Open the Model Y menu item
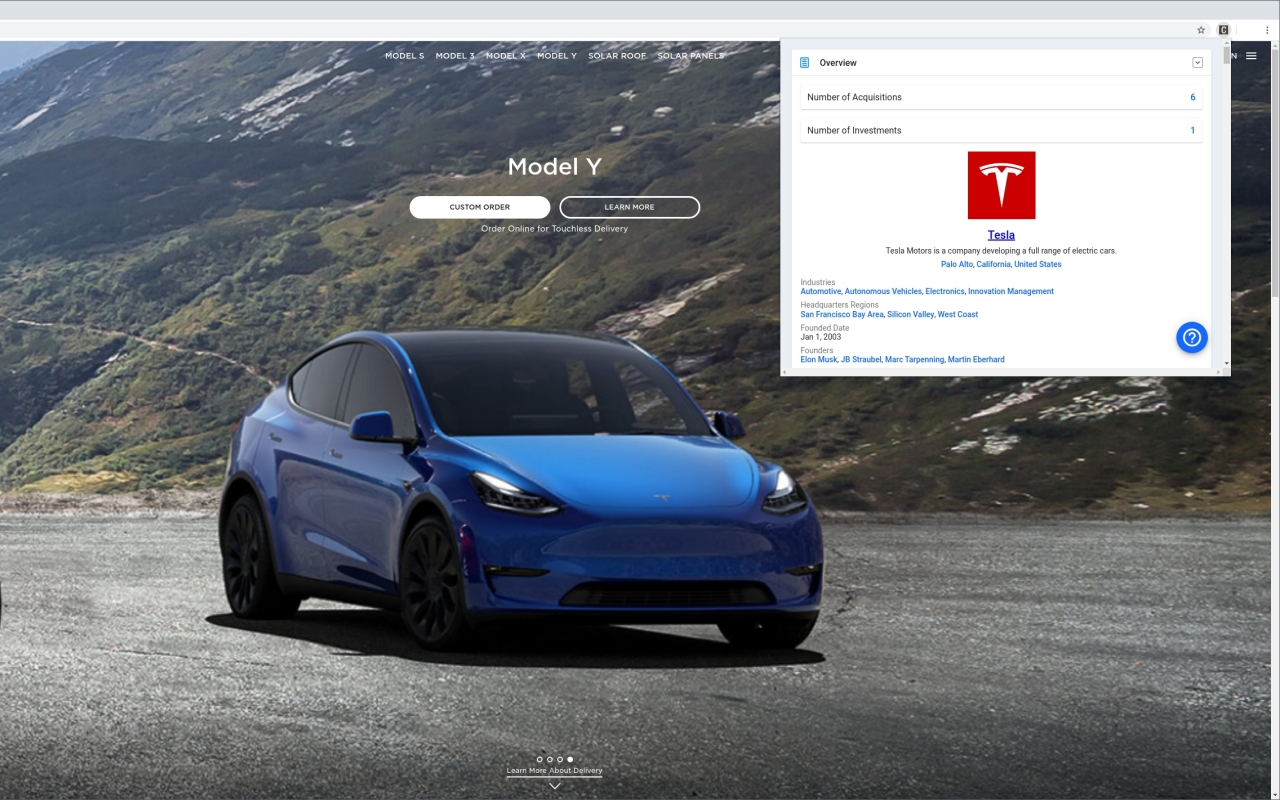Screen dimensions: 1280x800 [x=557, y=56]
